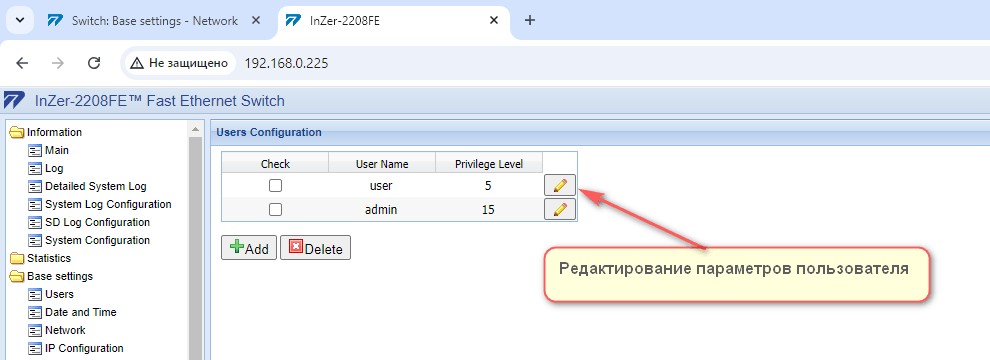Click the 'Не защищено' security indicator
The image size is (990, 360).
point(179,63)
